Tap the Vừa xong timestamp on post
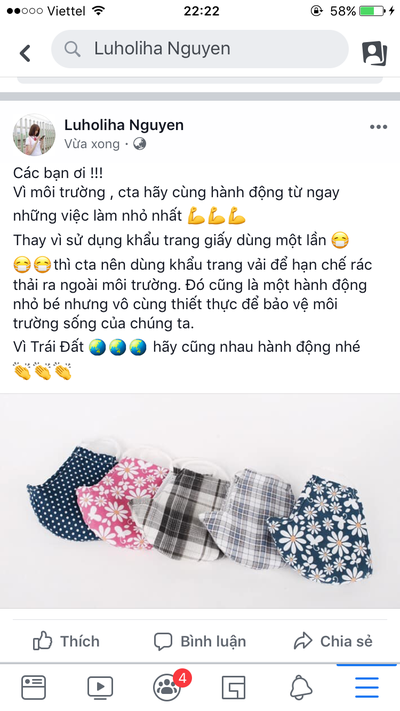This screenshot has height=711, width=400. (92, 144)
